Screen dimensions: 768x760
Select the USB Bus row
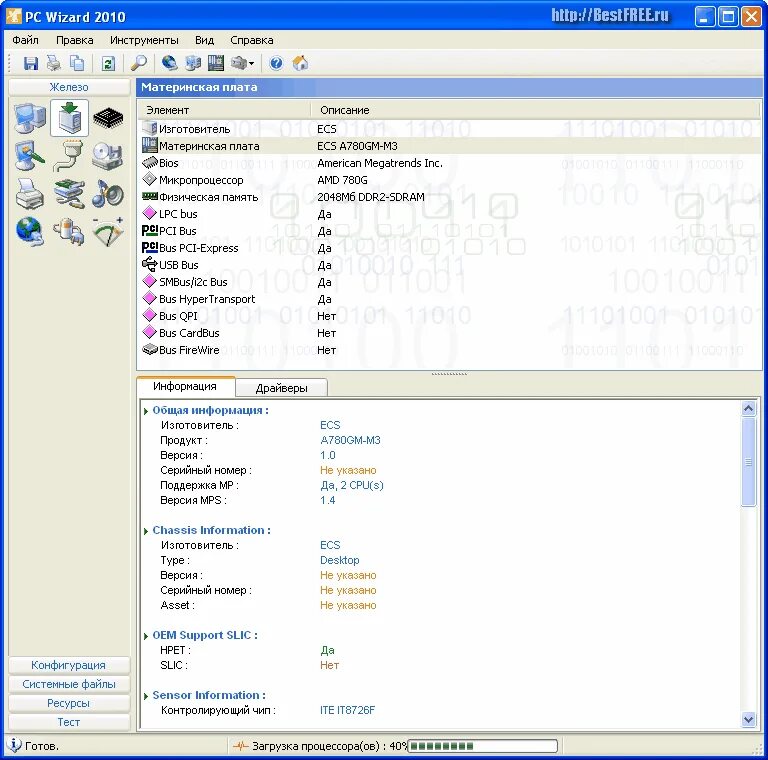pos(450,265)
